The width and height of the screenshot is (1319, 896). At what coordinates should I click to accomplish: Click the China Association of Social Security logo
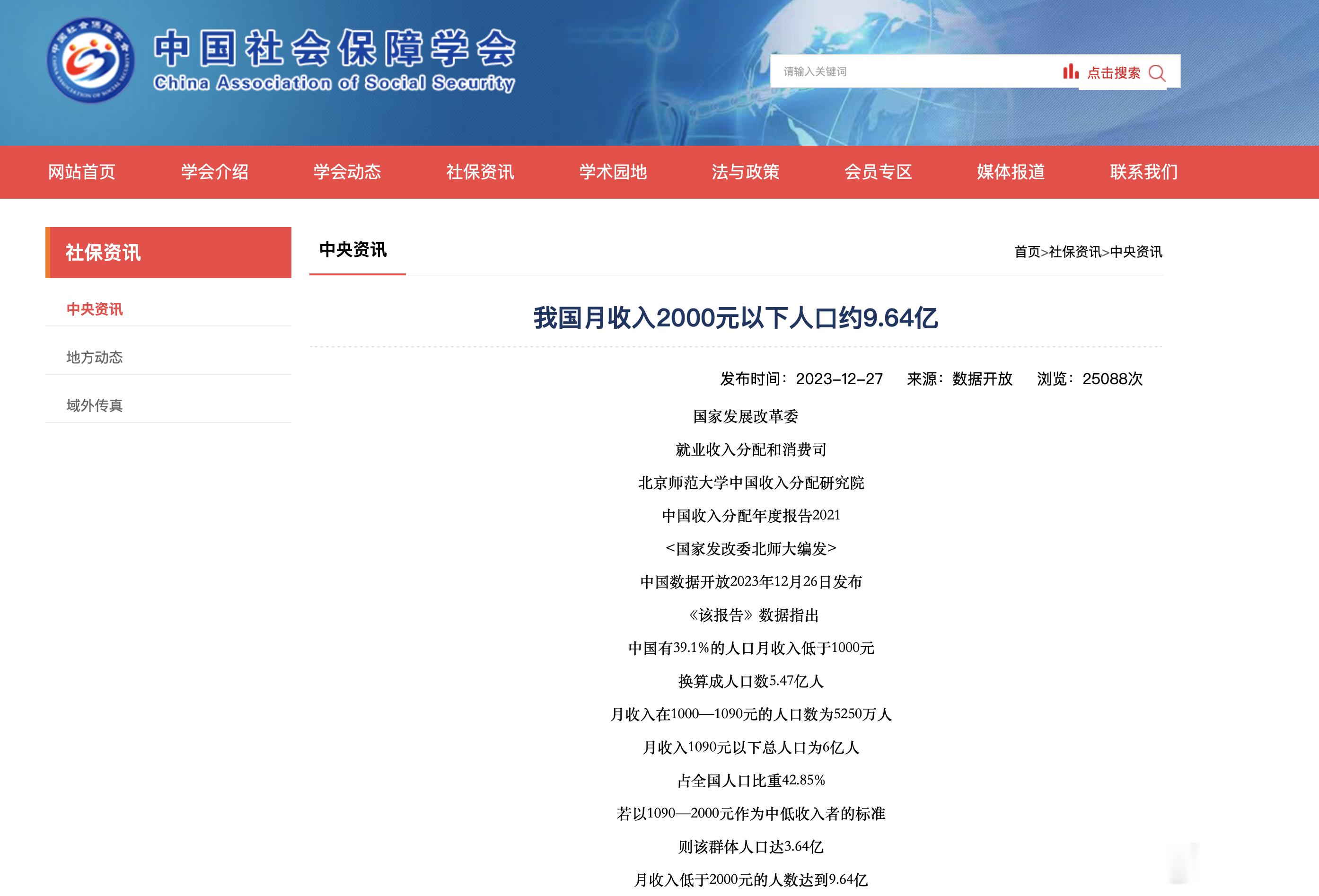[x=91, y=60]
